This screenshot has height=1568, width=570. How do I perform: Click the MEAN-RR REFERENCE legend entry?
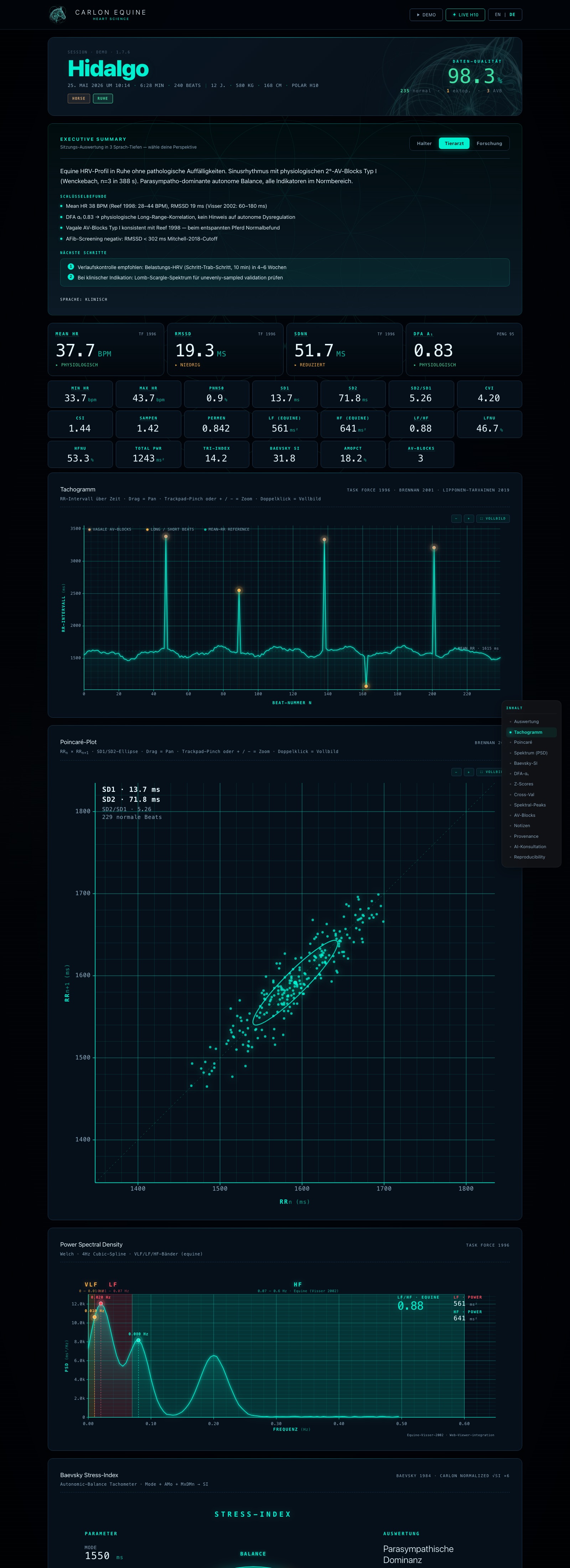(227, 529)
